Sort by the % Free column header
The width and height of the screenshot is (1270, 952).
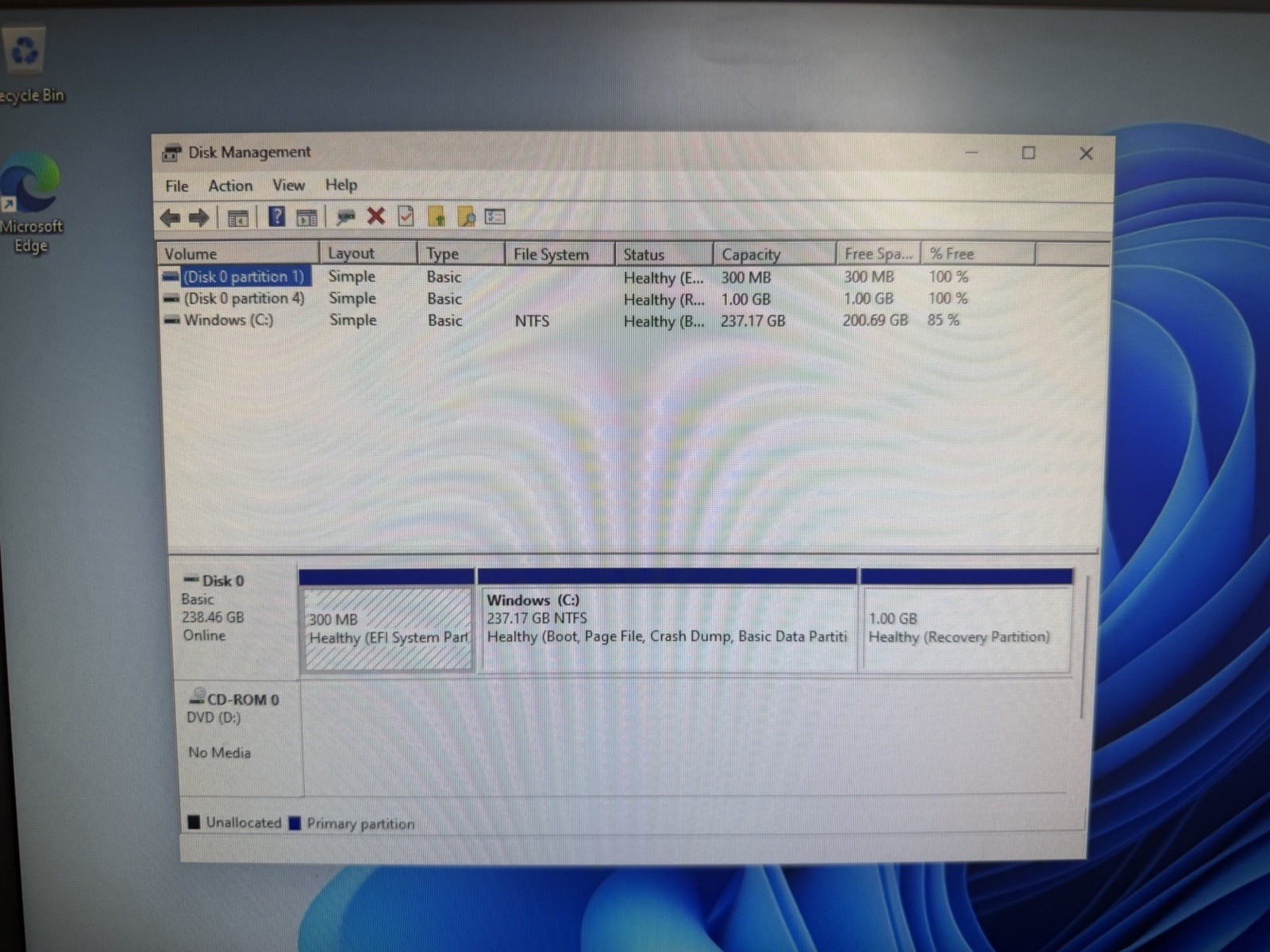(979, 254)
